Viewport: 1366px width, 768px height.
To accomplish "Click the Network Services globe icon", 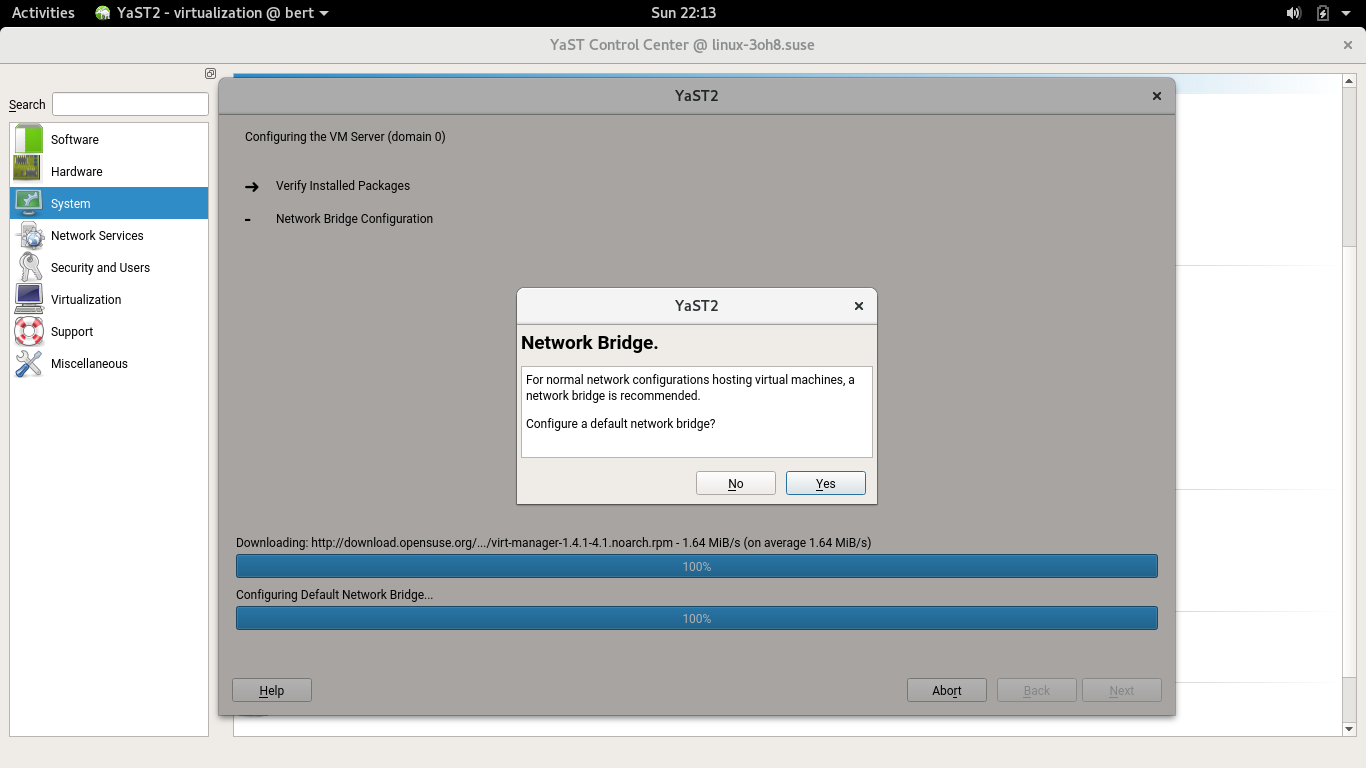I will [29, 235].
